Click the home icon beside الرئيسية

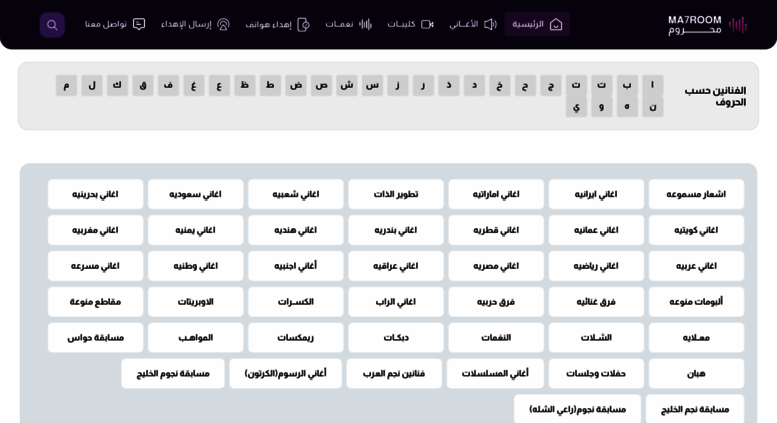[x=556, y=25]
